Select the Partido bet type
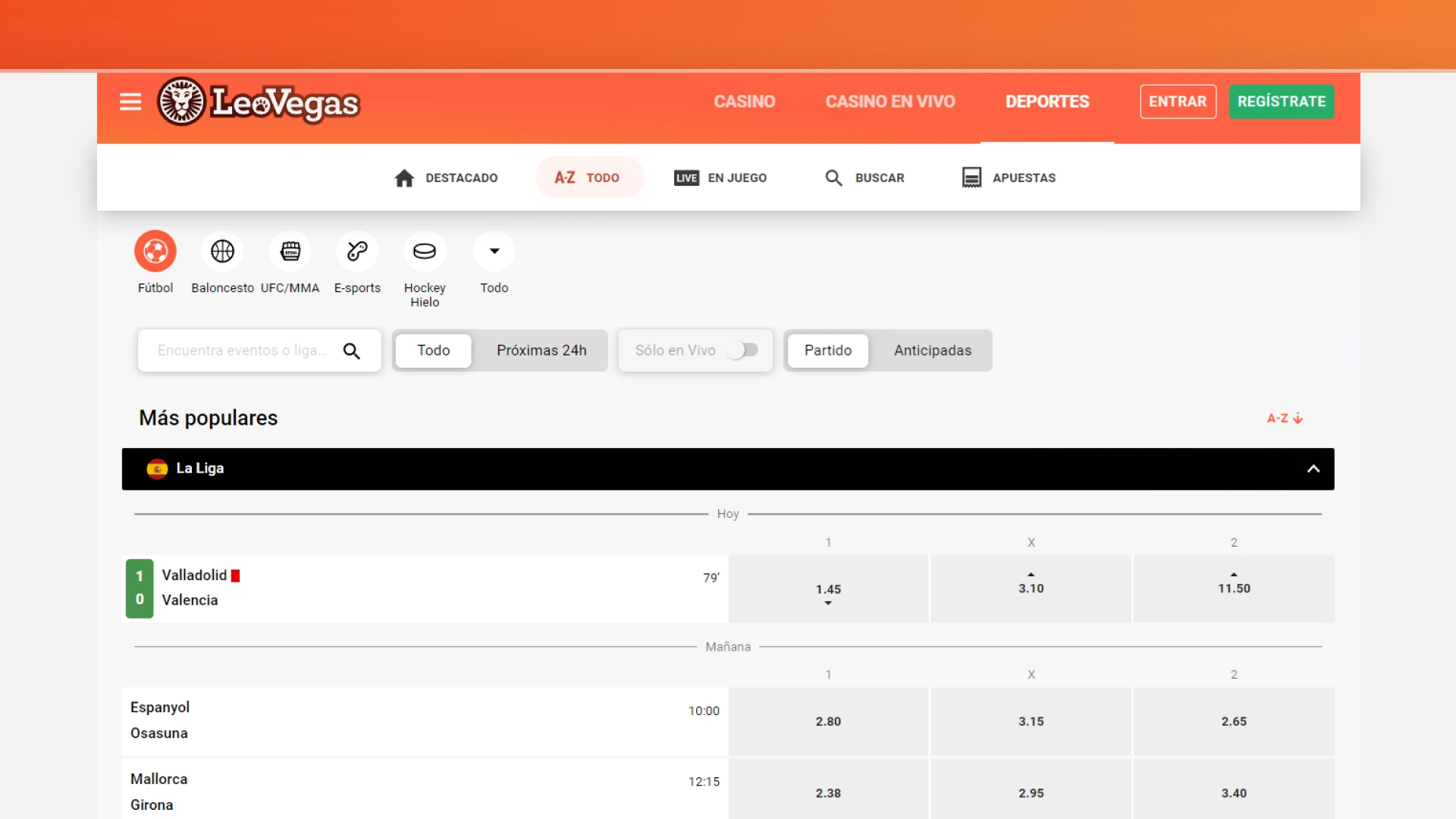Screen dimensions: 1456x819 (828, 350)
